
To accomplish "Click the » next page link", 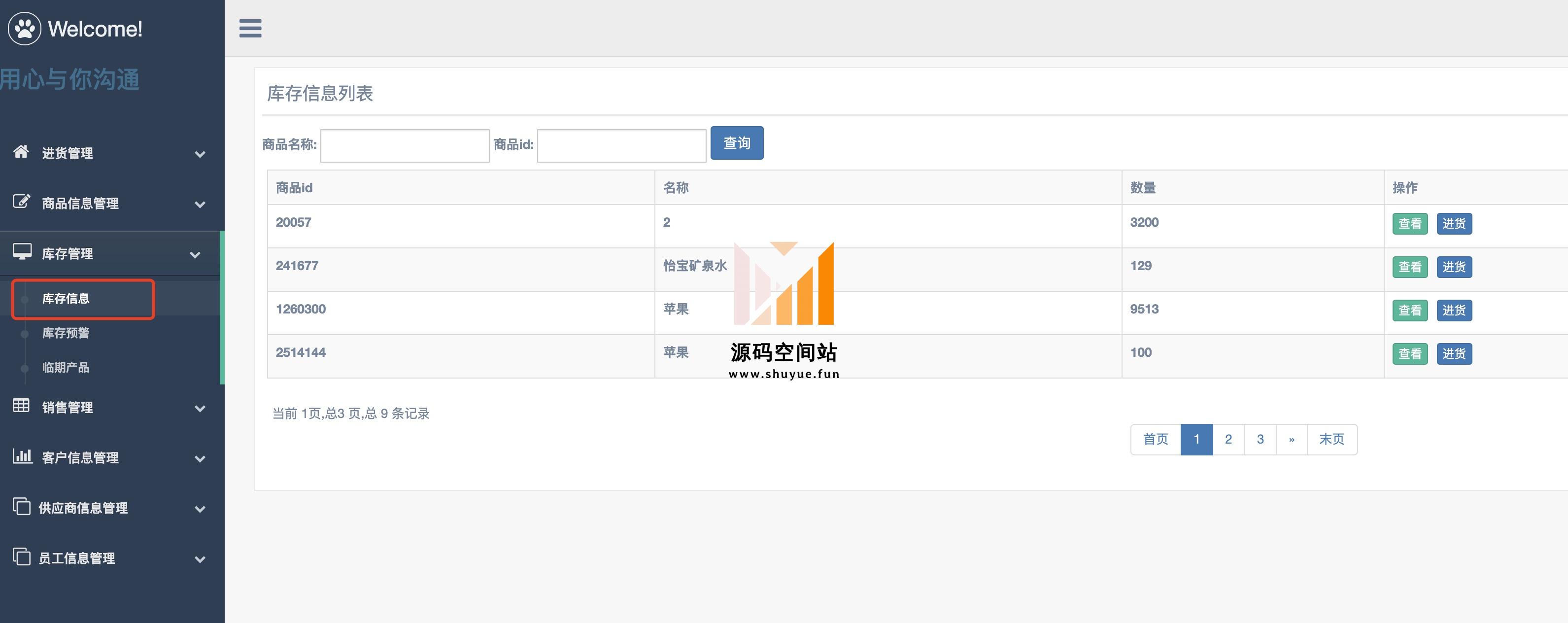I will pos(1292,439).
